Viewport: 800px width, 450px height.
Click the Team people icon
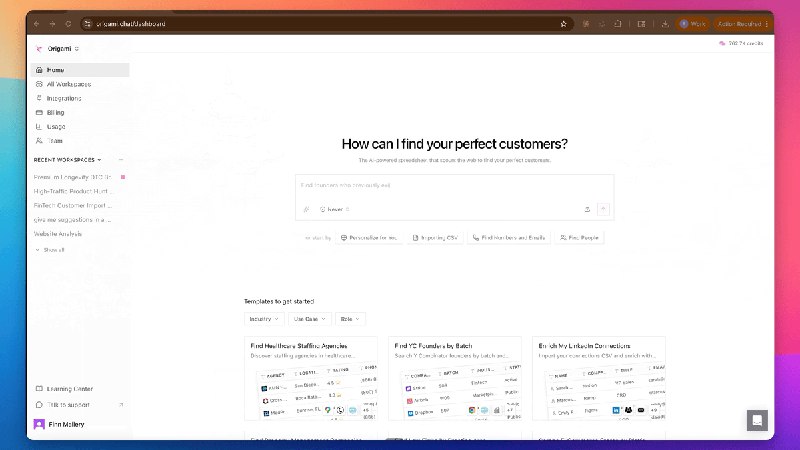pyautogui.click(x=39, y=140)
